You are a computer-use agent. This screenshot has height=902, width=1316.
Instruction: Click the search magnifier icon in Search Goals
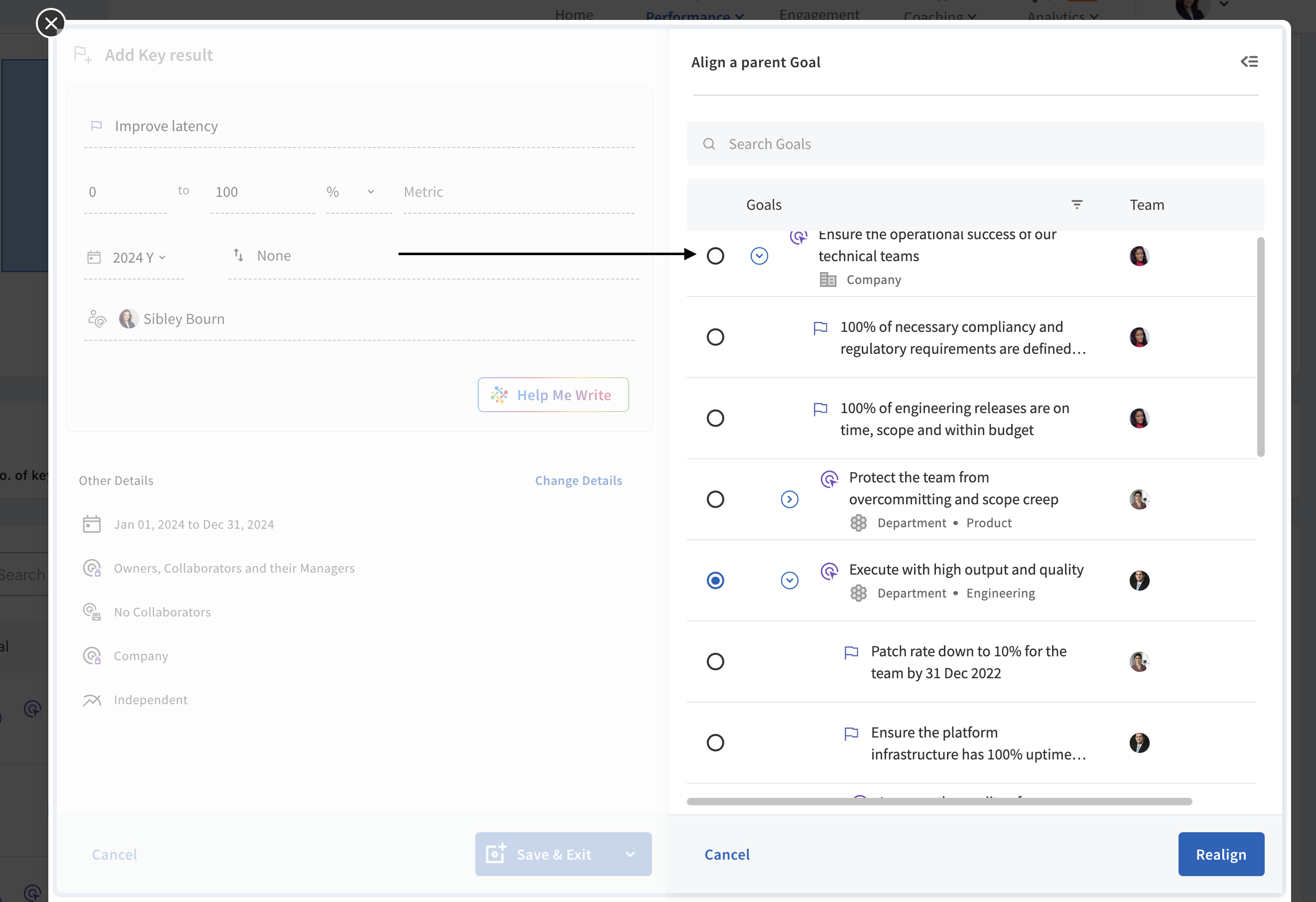(x=709, y=144)
